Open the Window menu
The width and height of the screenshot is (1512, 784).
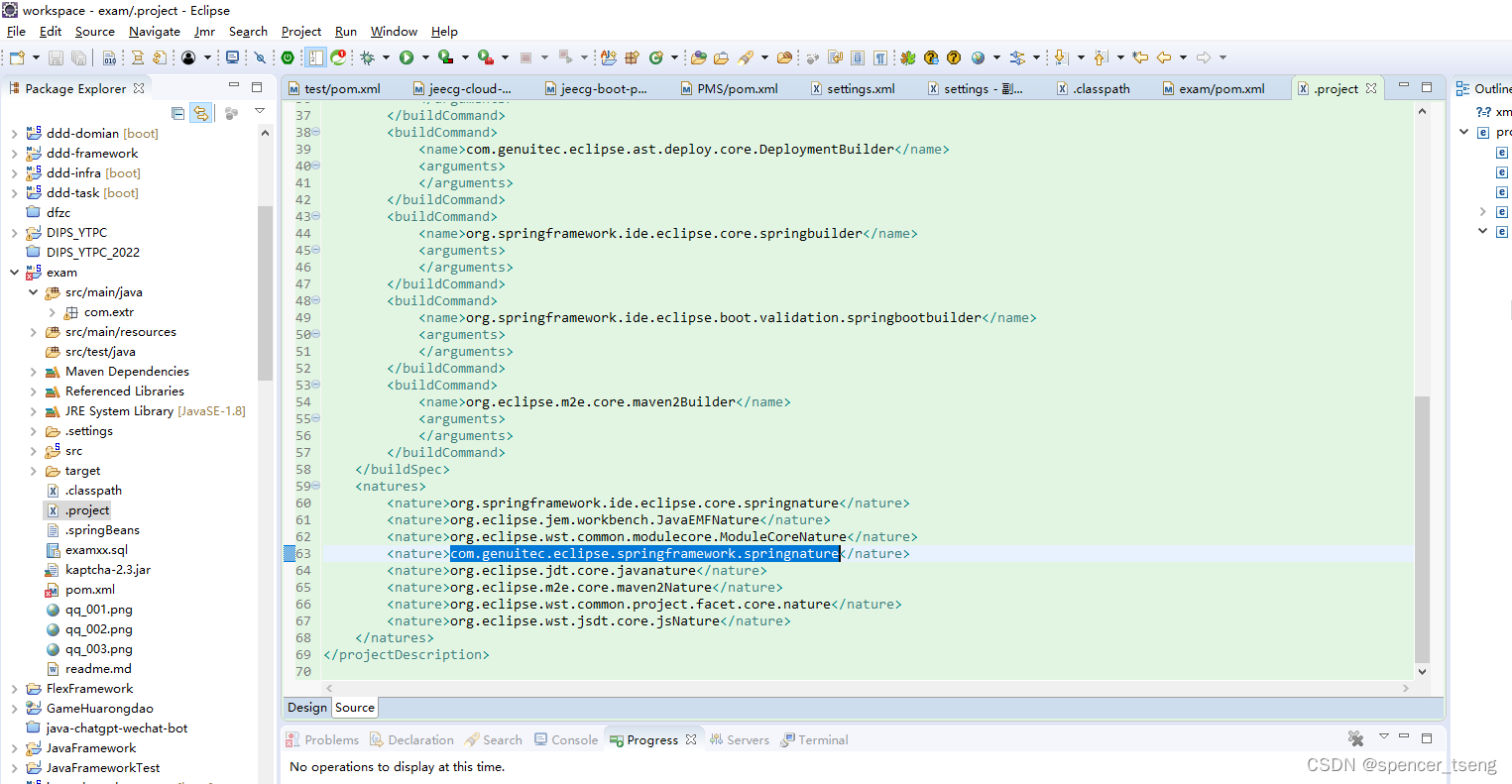(394, 32)
